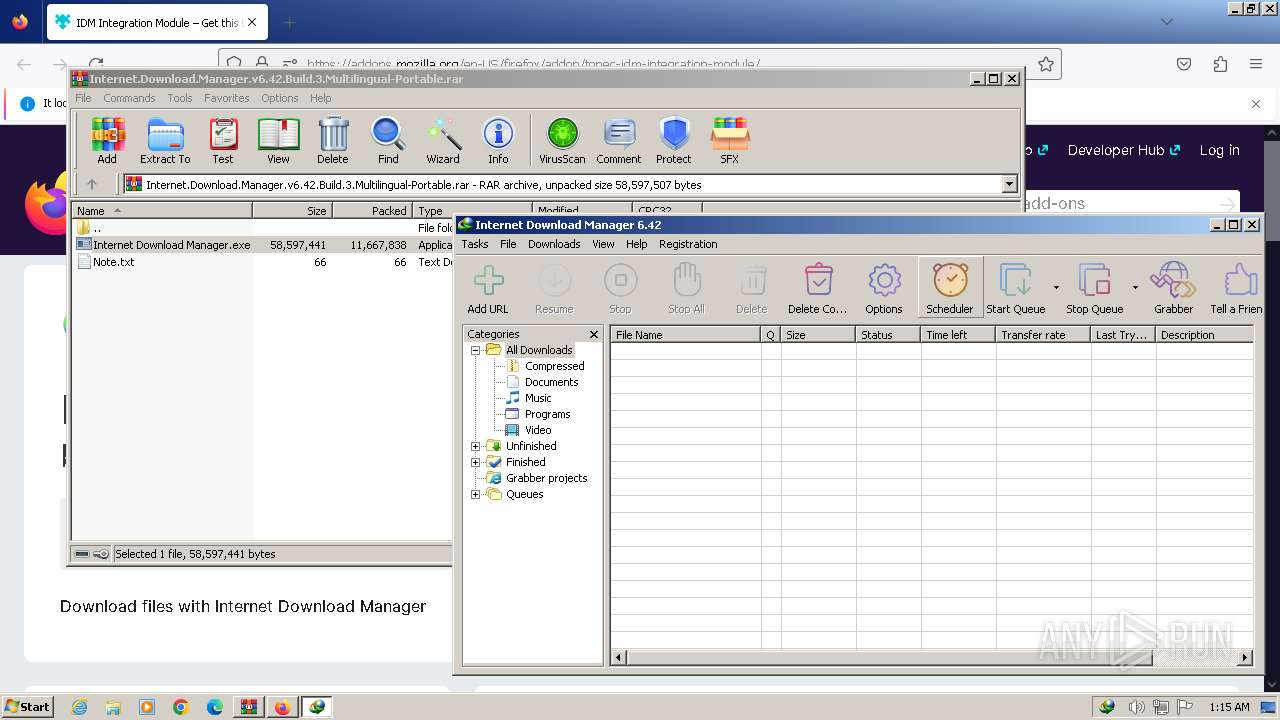
Task: Sort WinRAR list by Name column
Action: [x=162, y=211]
